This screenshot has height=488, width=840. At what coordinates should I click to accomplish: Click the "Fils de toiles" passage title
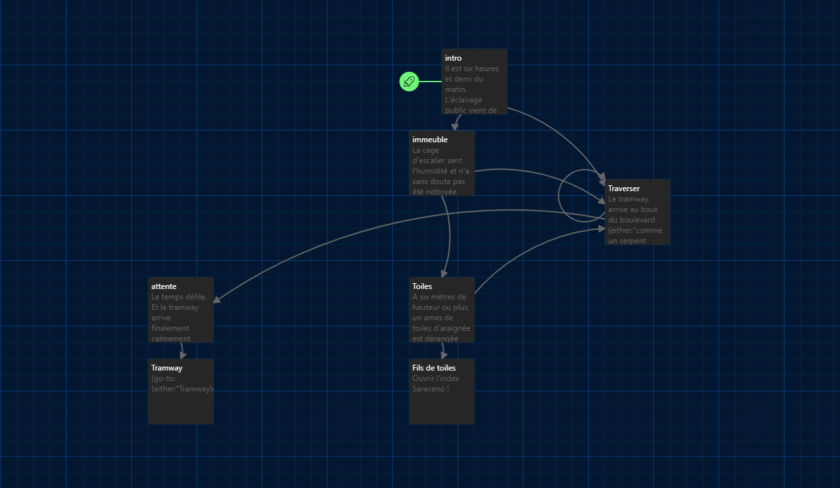(435, 368)
